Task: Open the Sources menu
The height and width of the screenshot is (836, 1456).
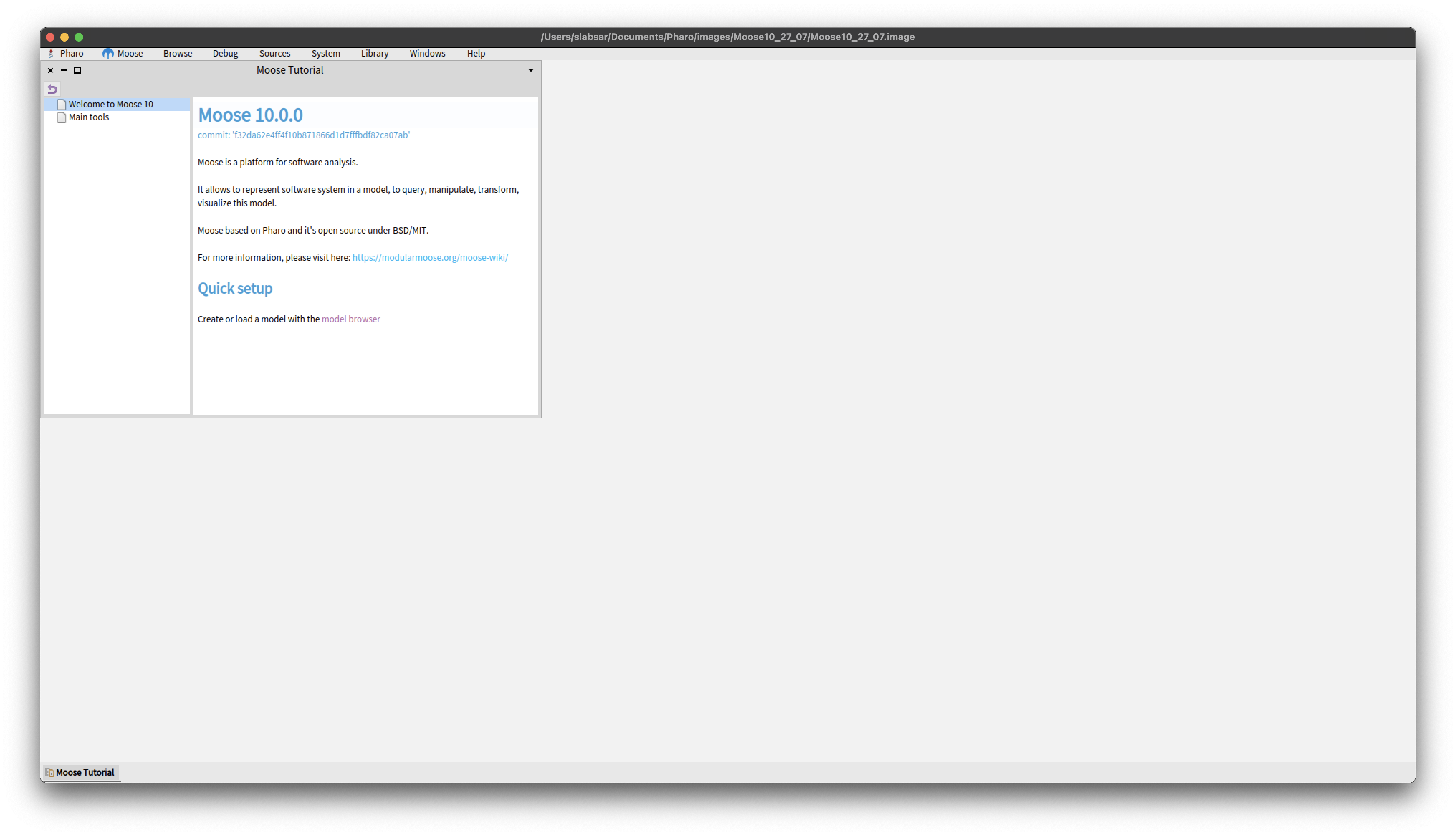Action: pyautogui.click(x=274, y=53)
